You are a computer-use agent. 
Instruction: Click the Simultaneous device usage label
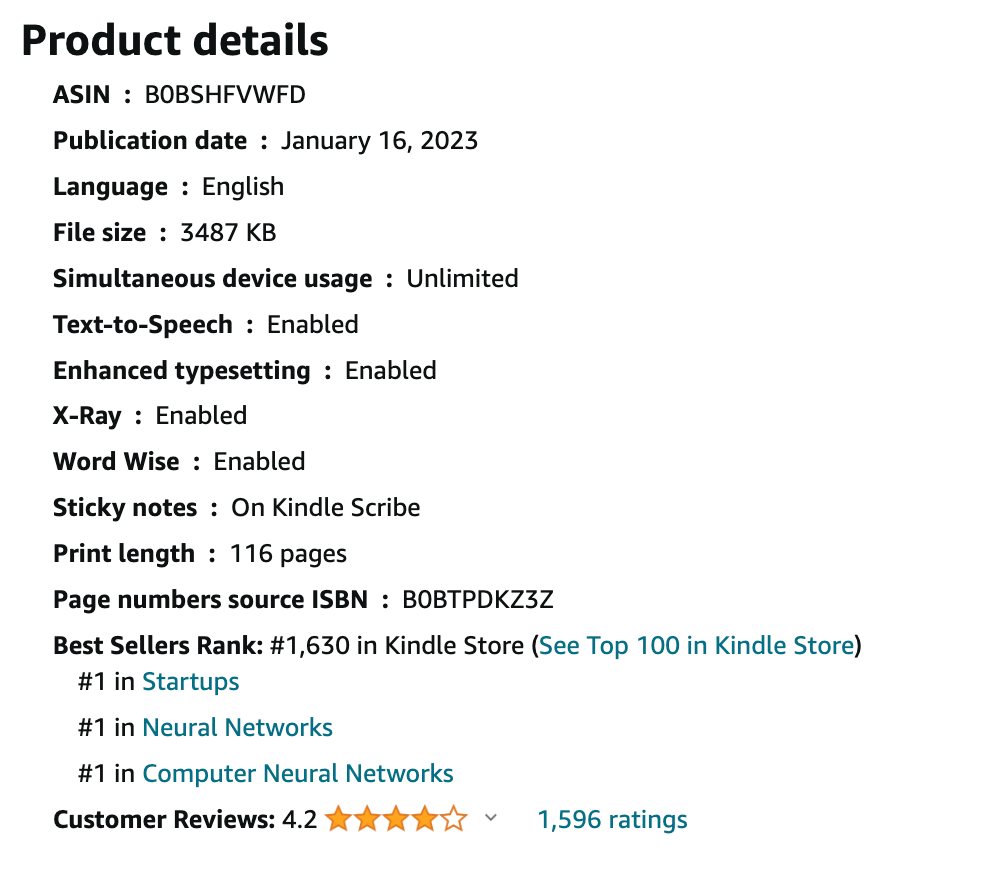pos(212,278)
